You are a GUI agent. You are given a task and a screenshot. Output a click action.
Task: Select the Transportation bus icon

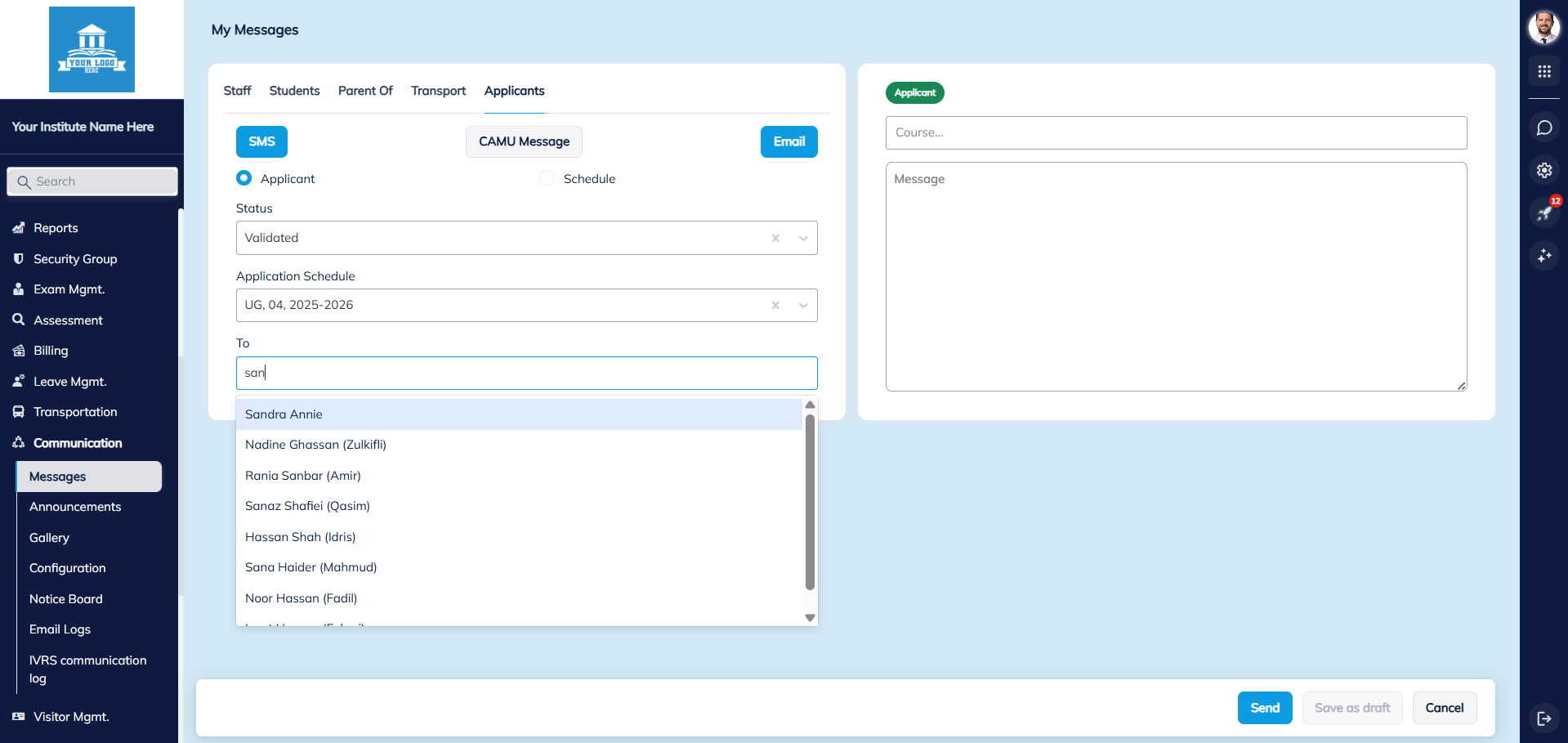point(19,412)
